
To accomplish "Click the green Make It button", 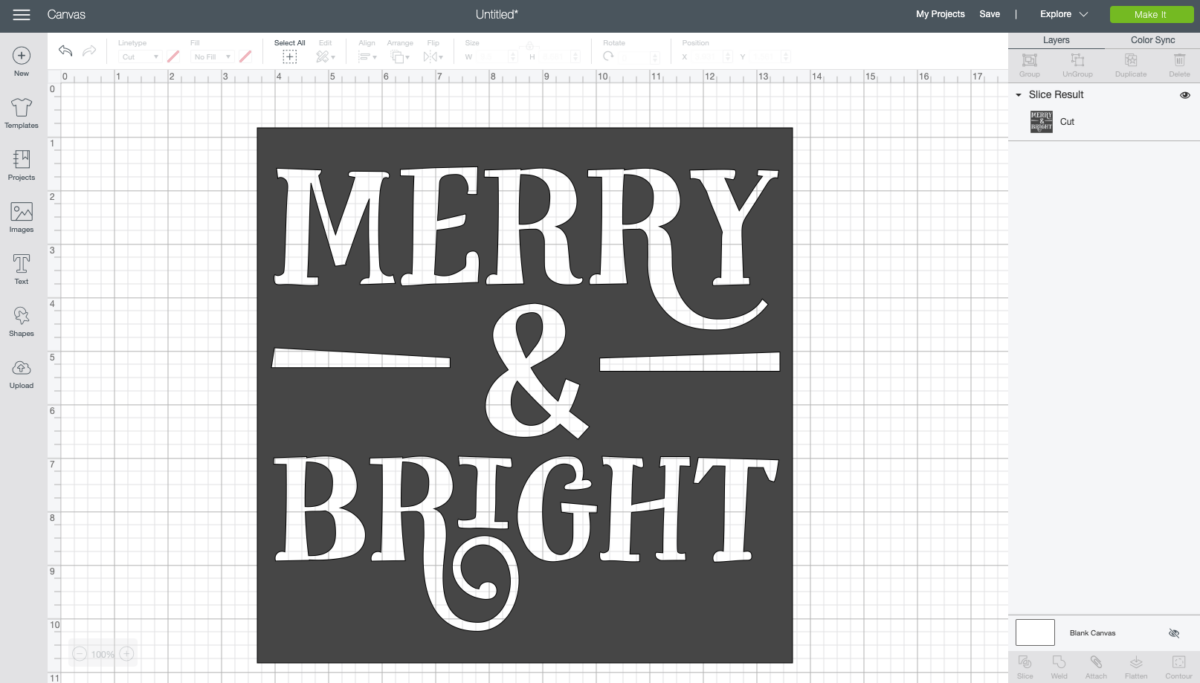I will click(x=1150, y=14).
